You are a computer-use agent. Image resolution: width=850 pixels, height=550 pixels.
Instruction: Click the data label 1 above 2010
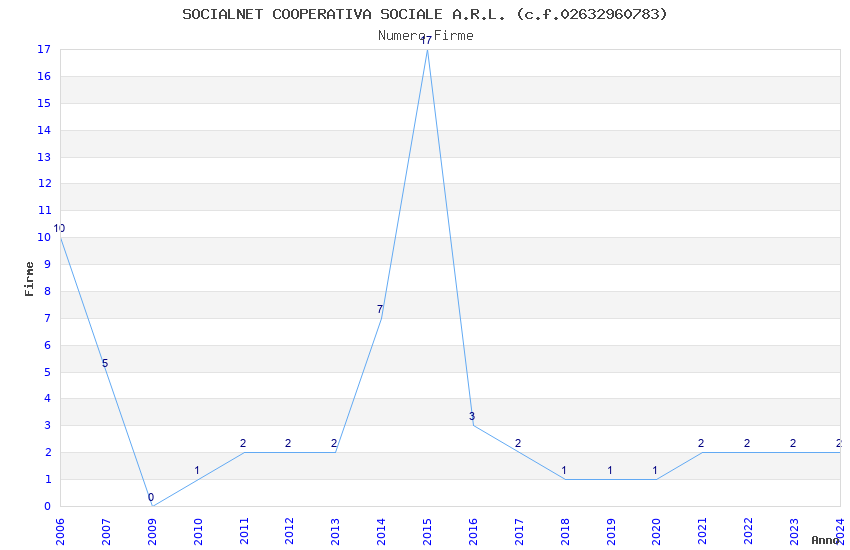tap(197, 470)
